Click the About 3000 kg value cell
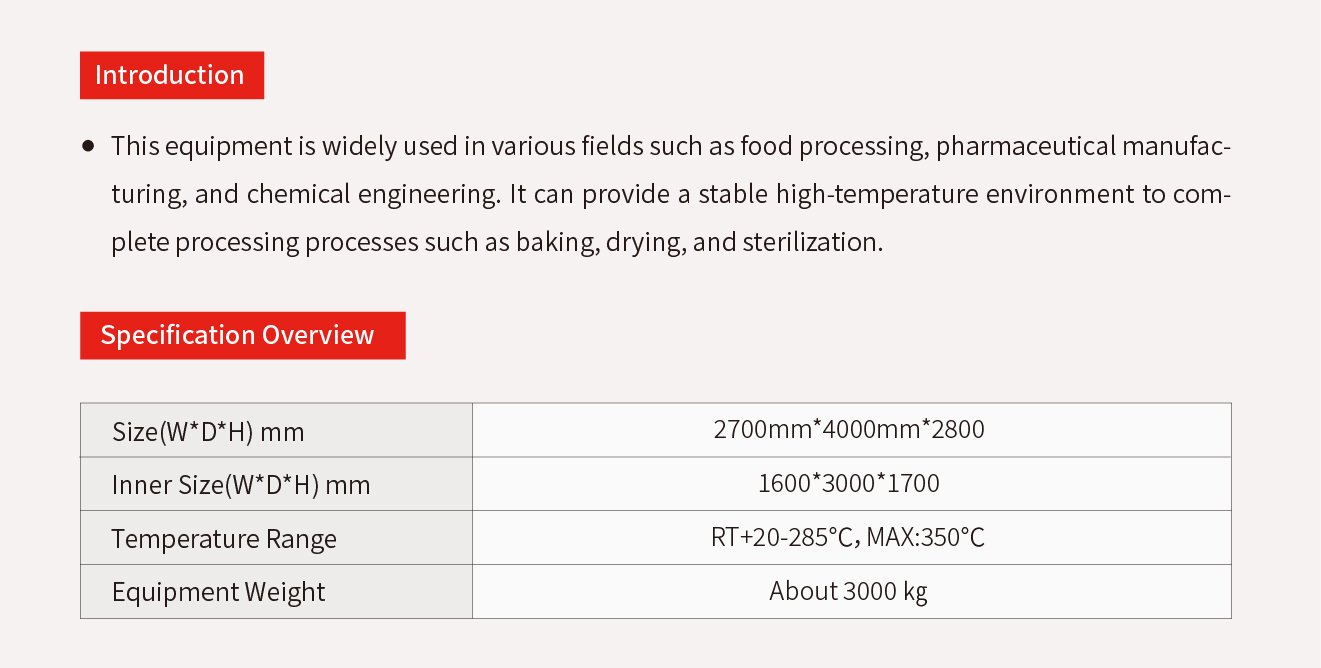This screenshot has height=668, width=1321. (852, 592)
